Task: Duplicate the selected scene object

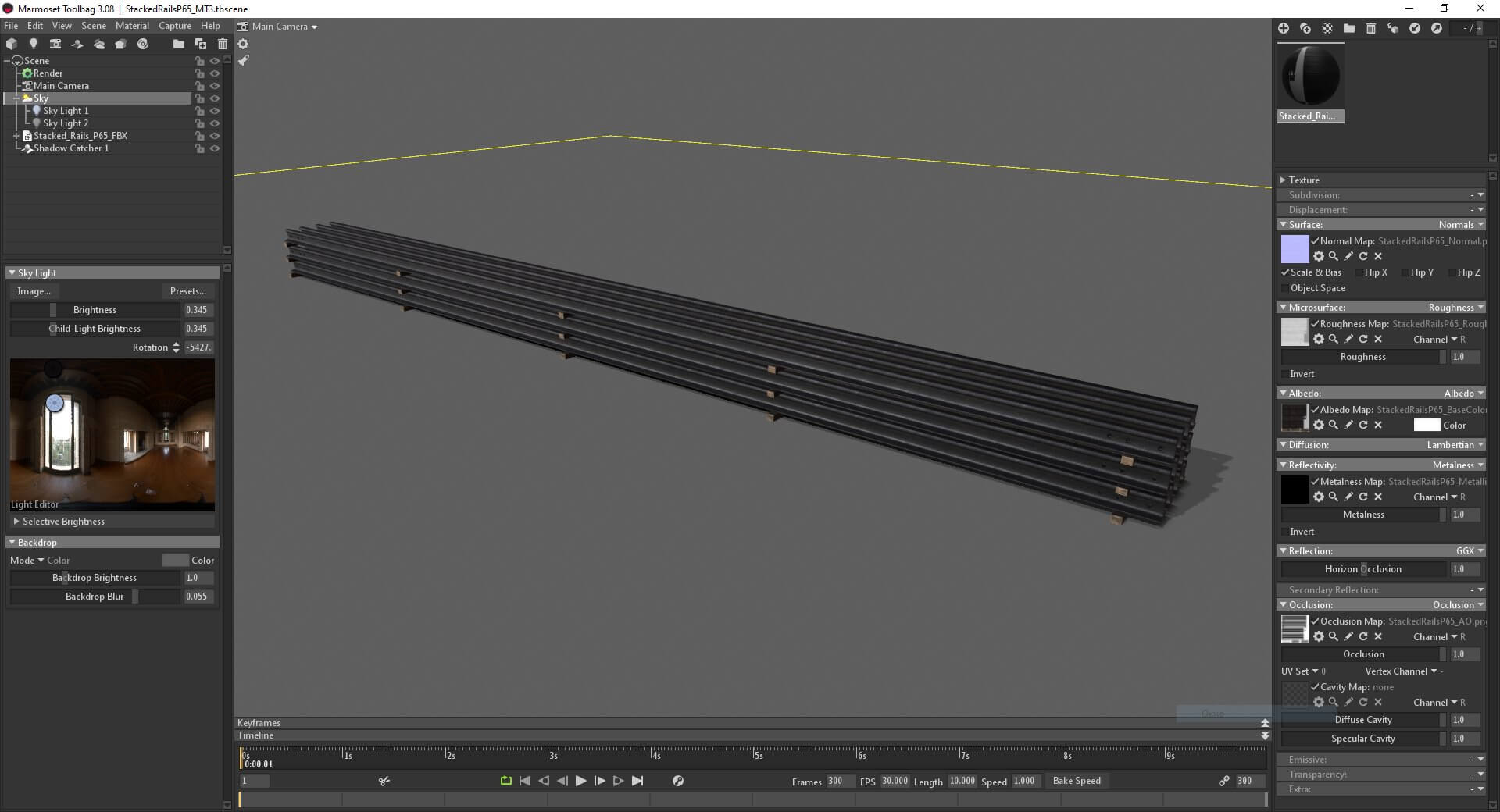Action: 201,44
